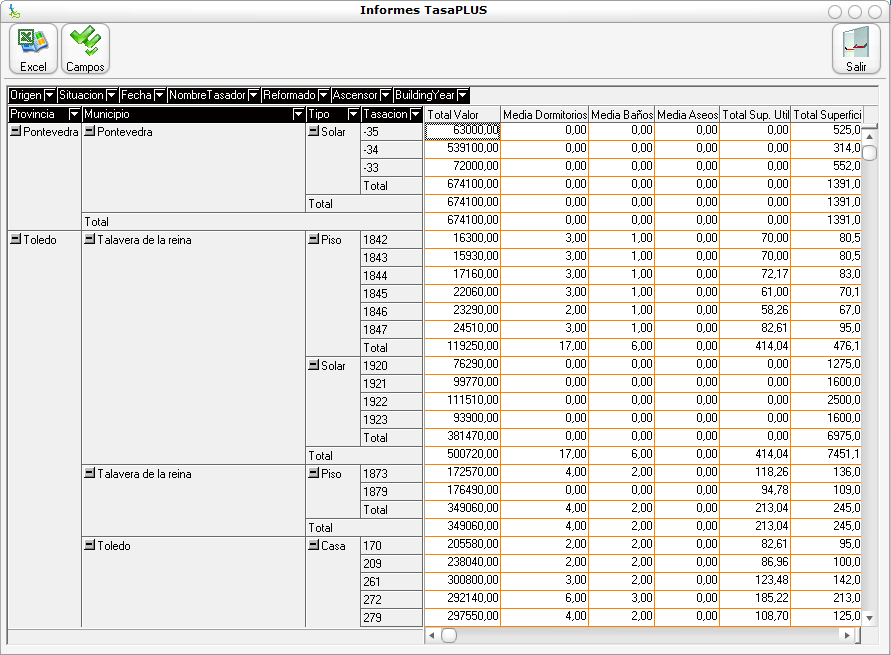Screen dimensions: 891x655
Task: Click the Excel export icon
Action: (x=33, y=48)
